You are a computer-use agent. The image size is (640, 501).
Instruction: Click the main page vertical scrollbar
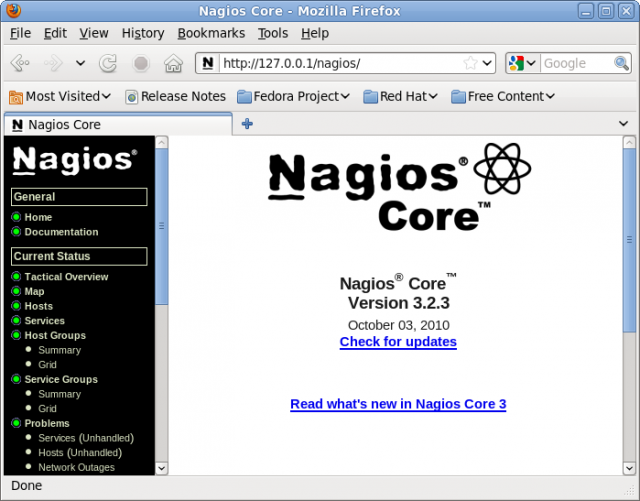pyautogui.click(x=629, y=300)
